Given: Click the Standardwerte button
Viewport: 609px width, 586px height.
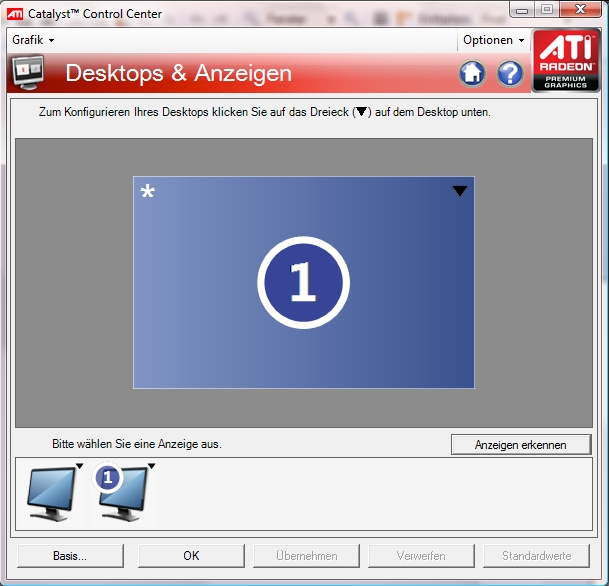Looking at the screenshot, I should pyautogui.click(x=536, y=556).
